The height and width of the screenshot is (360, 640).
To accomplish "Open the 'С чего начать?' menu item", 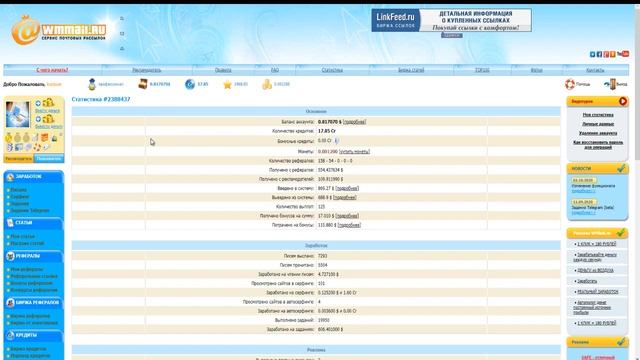I will pyautogui.click(x=52, y=70).
